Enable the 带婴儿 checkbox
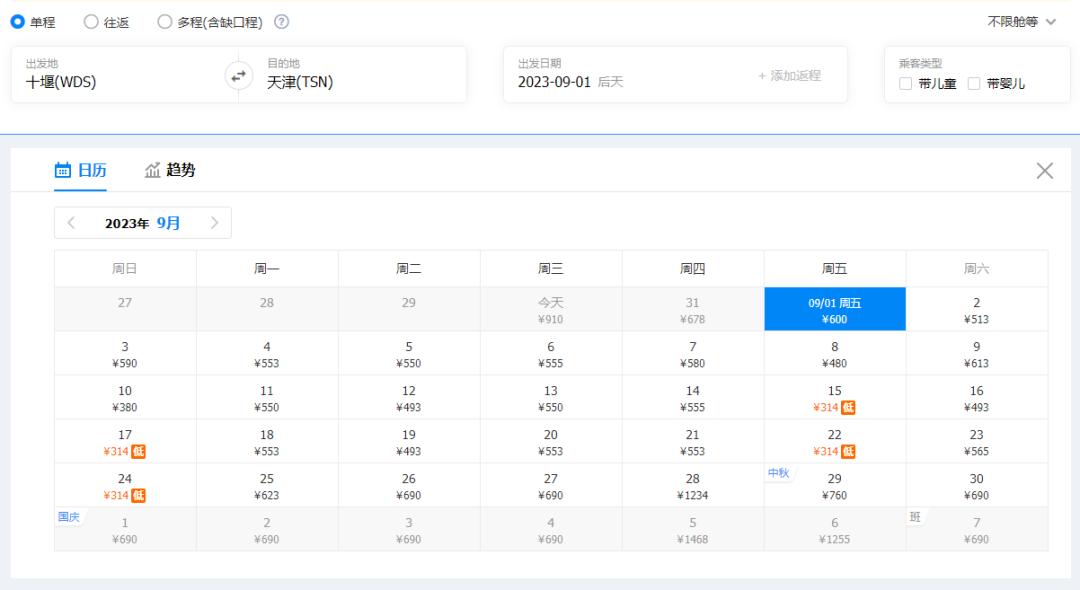This screenshot has width=1080, height=590. (974, 83)
